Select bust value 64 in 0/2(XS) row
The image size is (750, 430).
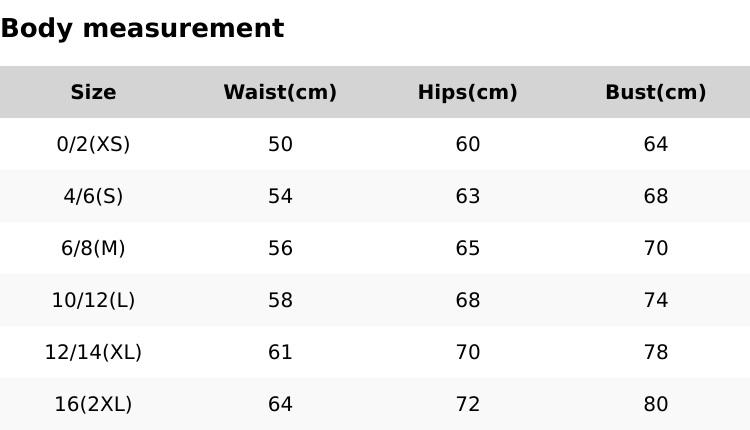click(x=655, y=145)
